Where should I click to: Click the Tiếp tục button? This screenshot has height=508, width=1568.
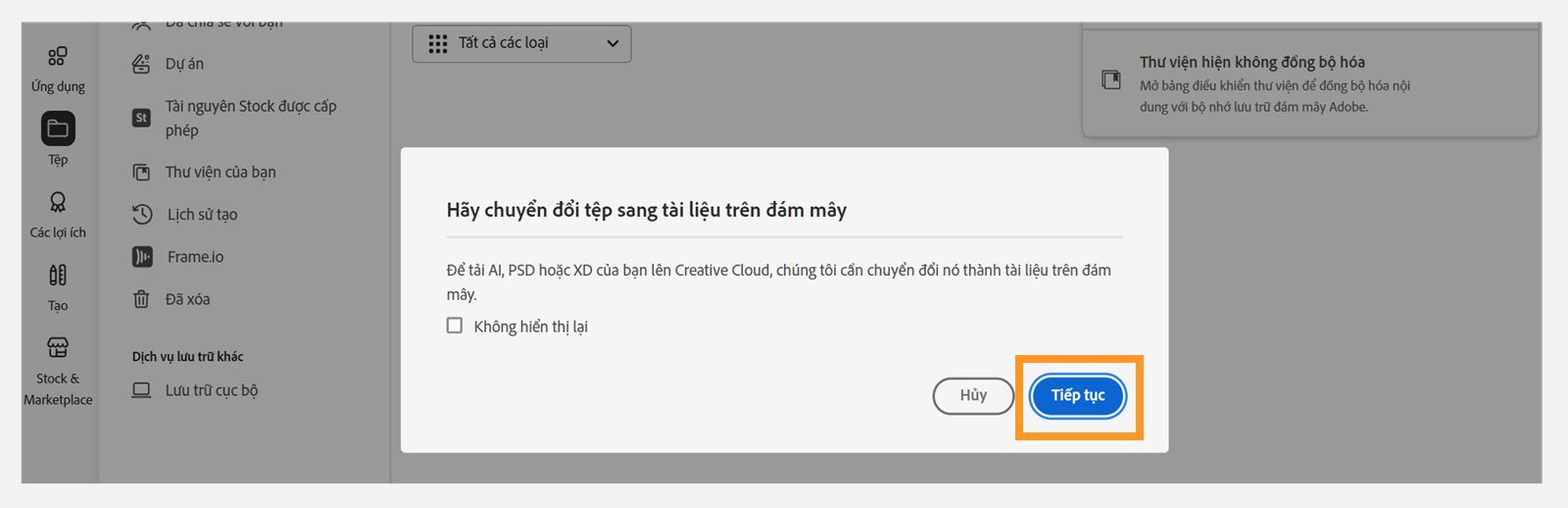[x=1078, y=396]
